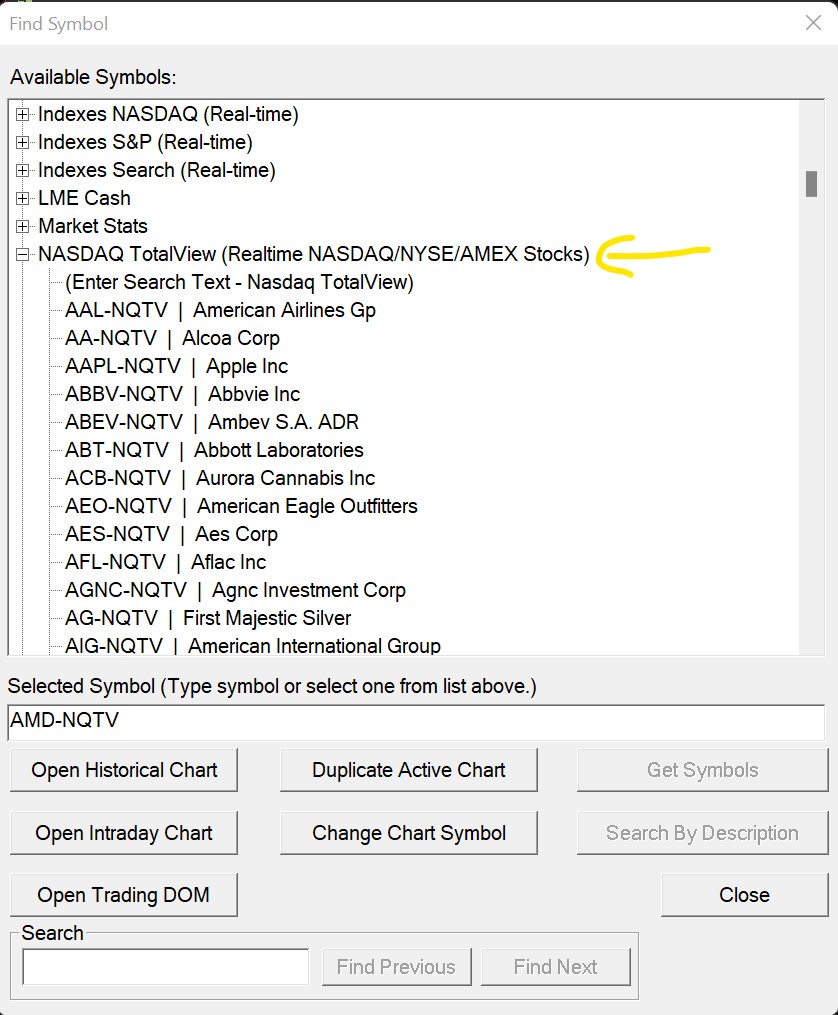This screenshot has height=1015, width=838.
Task: Click the Open Historical Chart button
Action: pos(124,770)
